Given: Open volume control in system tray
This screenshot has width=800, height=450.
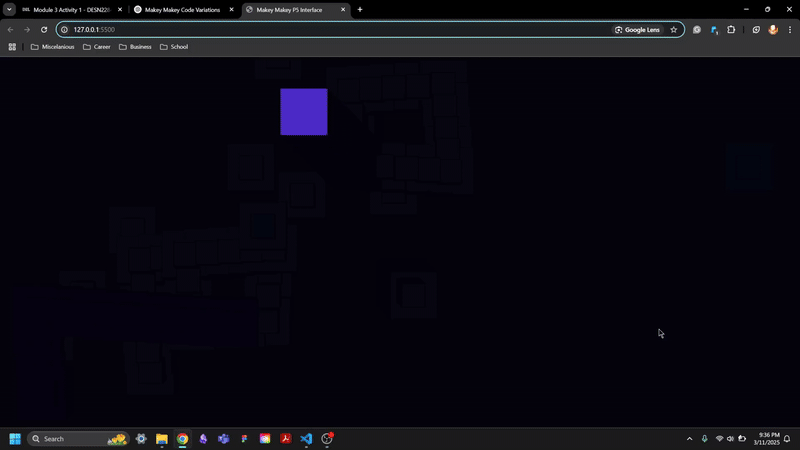Looking at the screenshot, I should [731, 439].
